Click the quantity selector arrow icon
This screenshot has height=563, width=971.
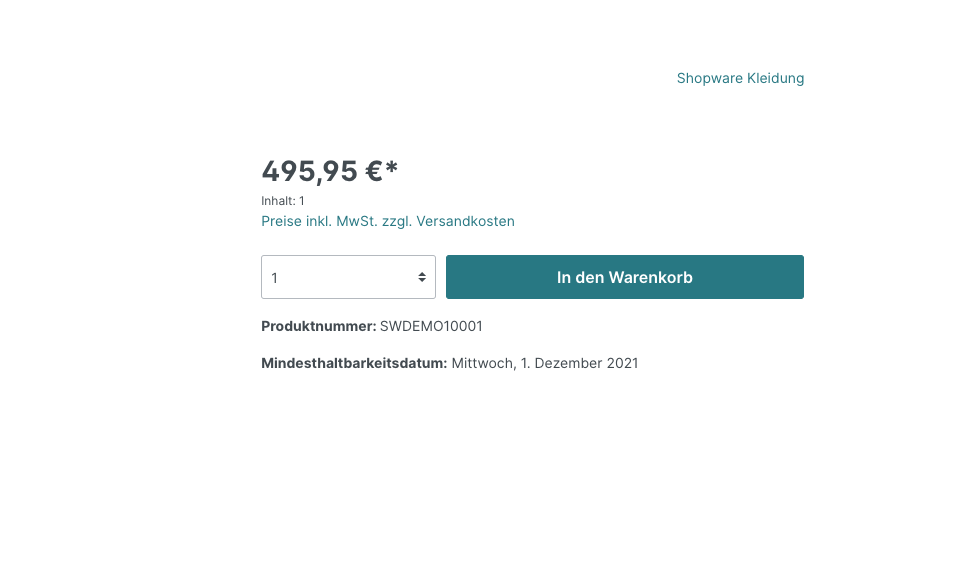click(422, 277)
